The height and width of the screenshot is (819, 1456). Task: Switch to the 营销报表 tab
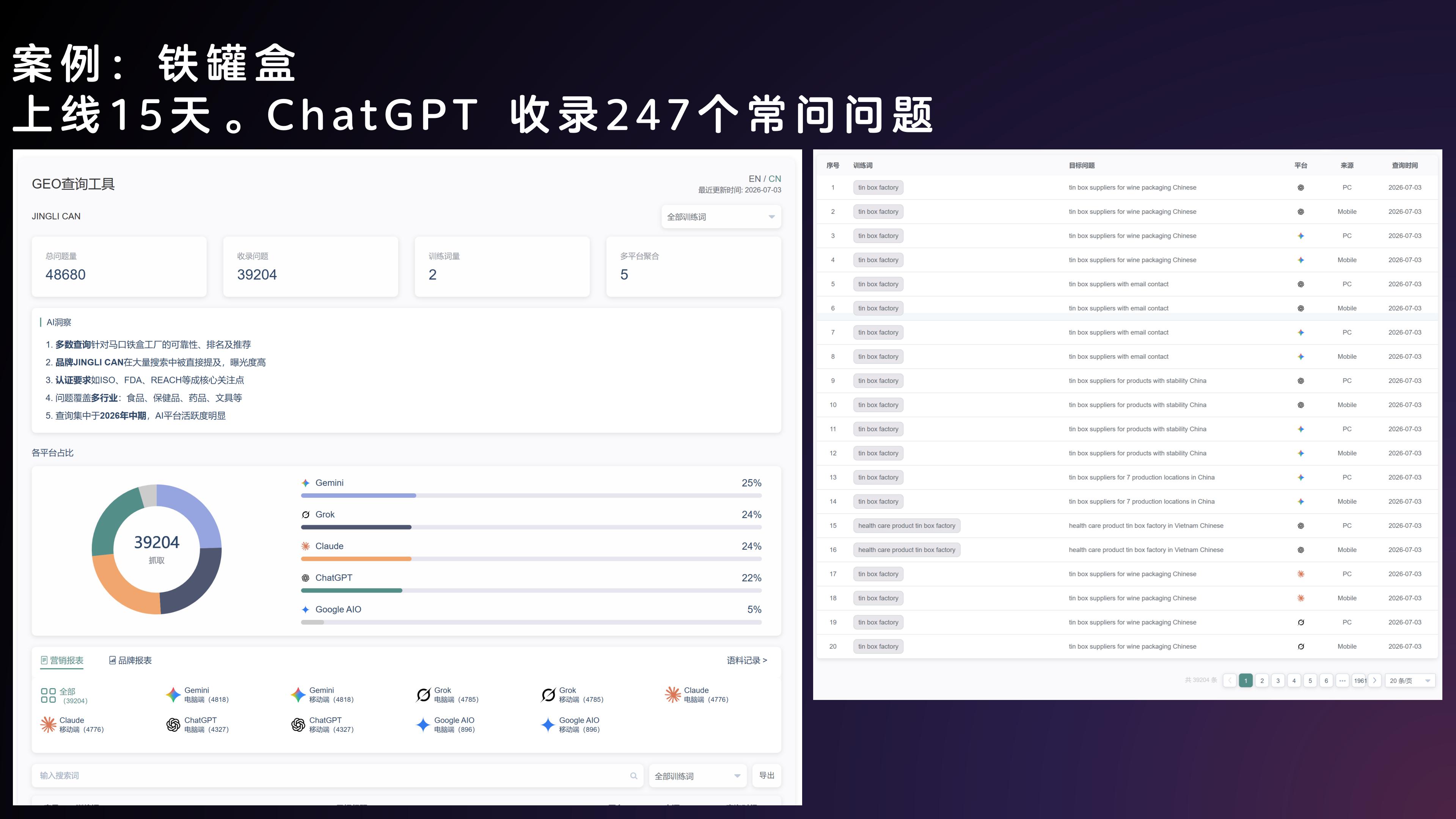pos(61,660)
